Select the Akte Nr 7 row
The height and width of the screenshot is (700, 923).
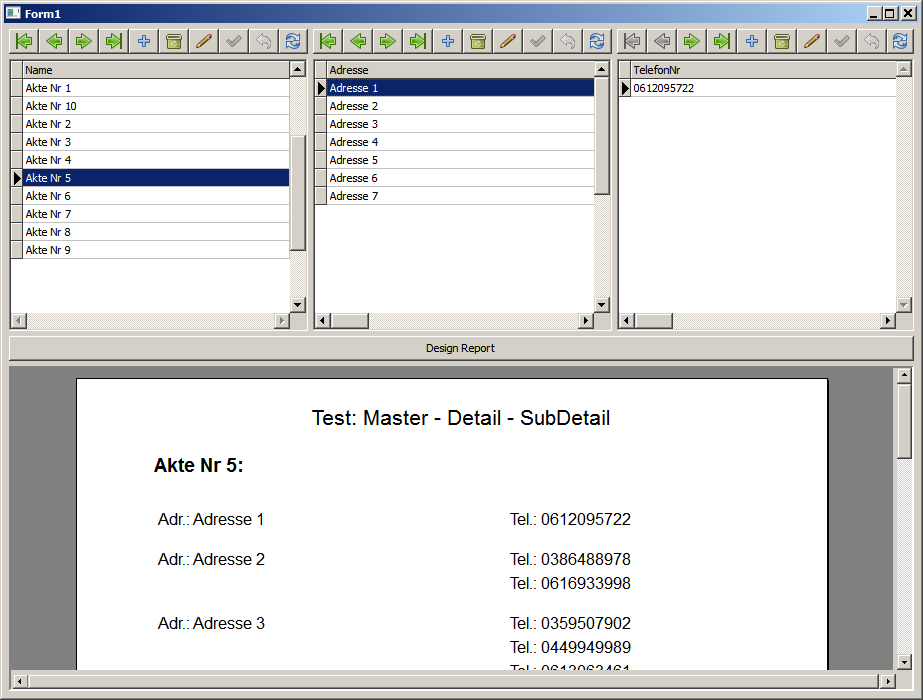pyautogui.click(x=155, y=214)
